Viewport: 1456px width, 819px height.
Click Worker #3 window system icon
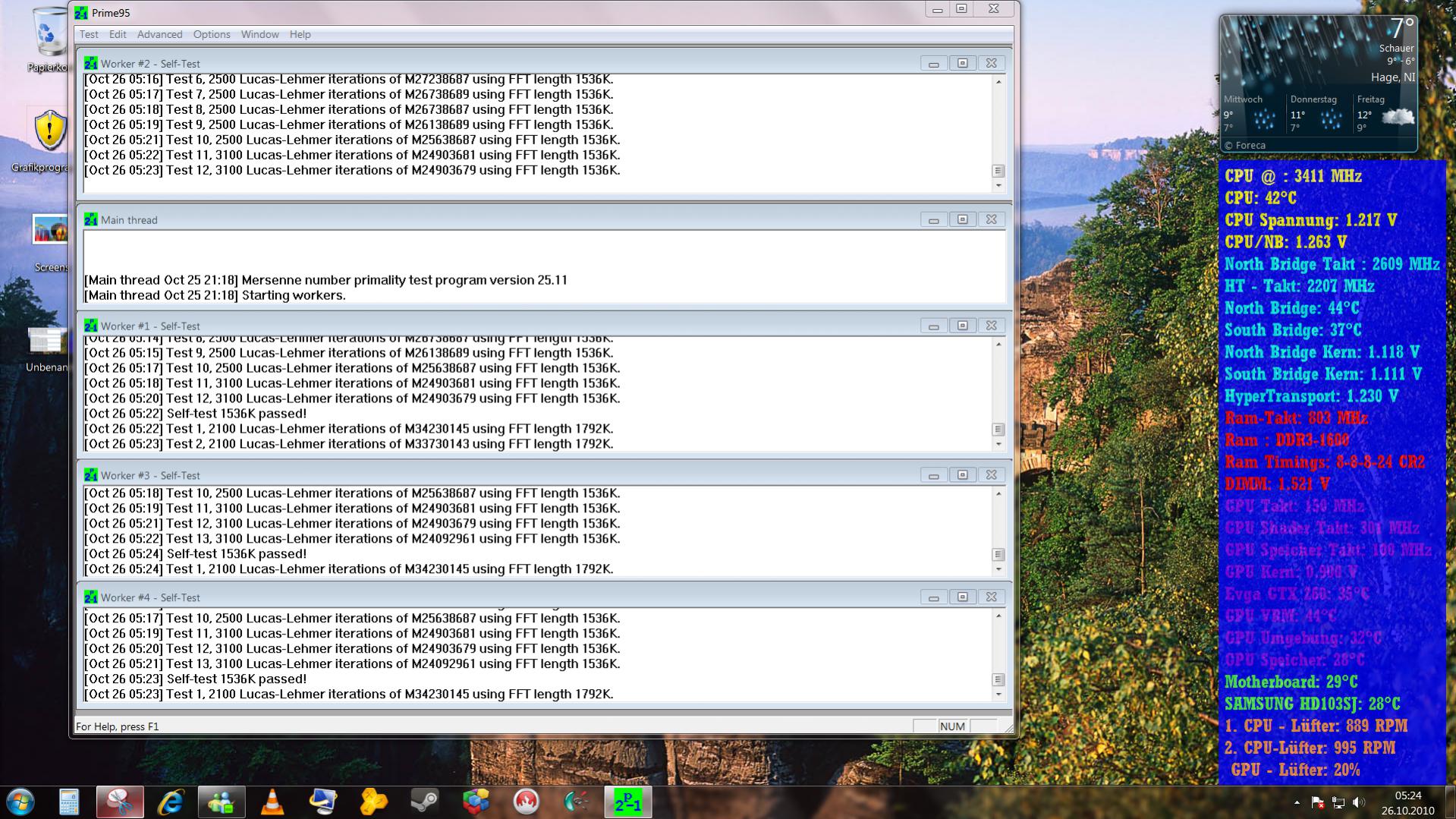[91, 475]
